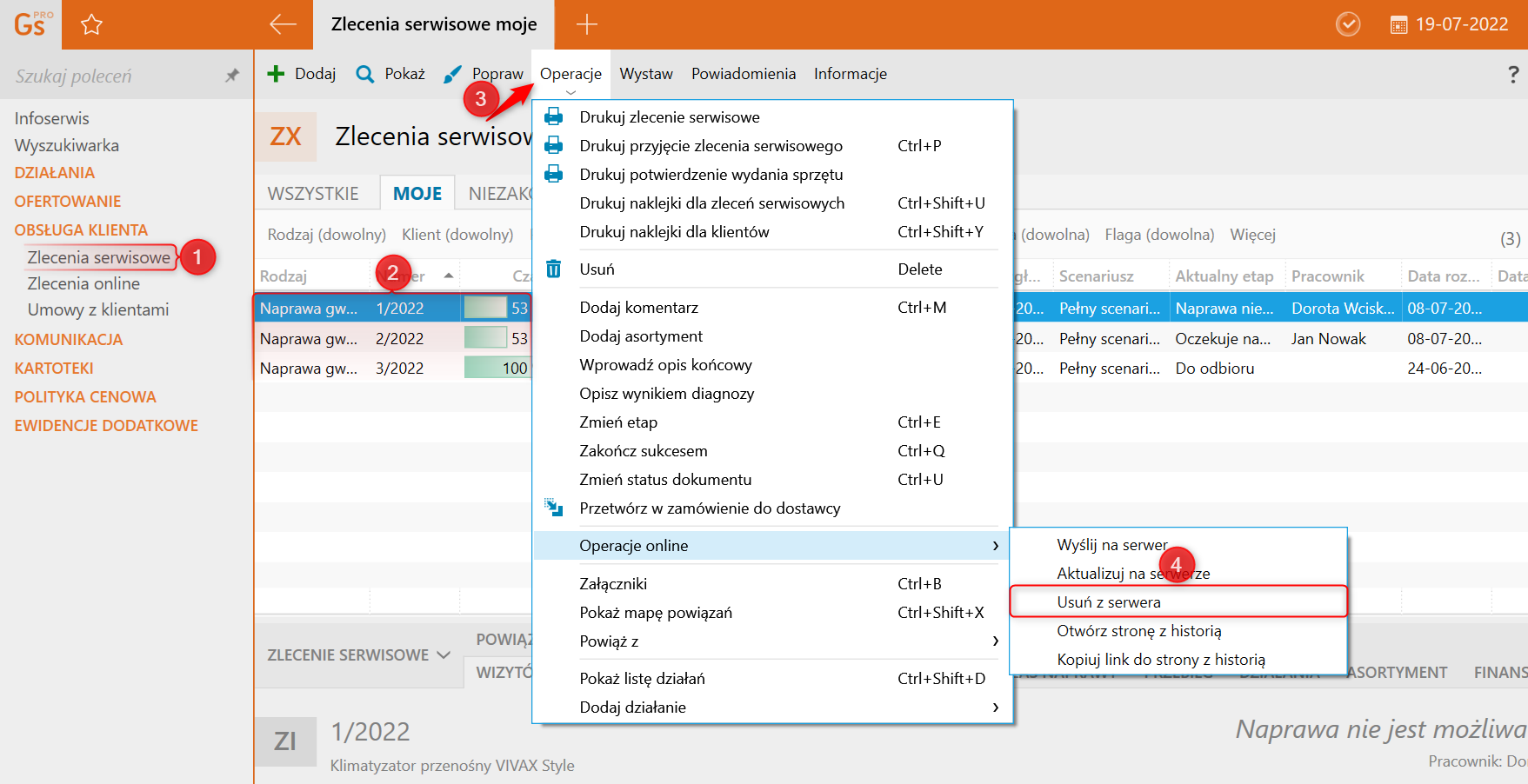Screen dimensions: 1528x784
Task: Click the ZI document icon
Action: 285,741
